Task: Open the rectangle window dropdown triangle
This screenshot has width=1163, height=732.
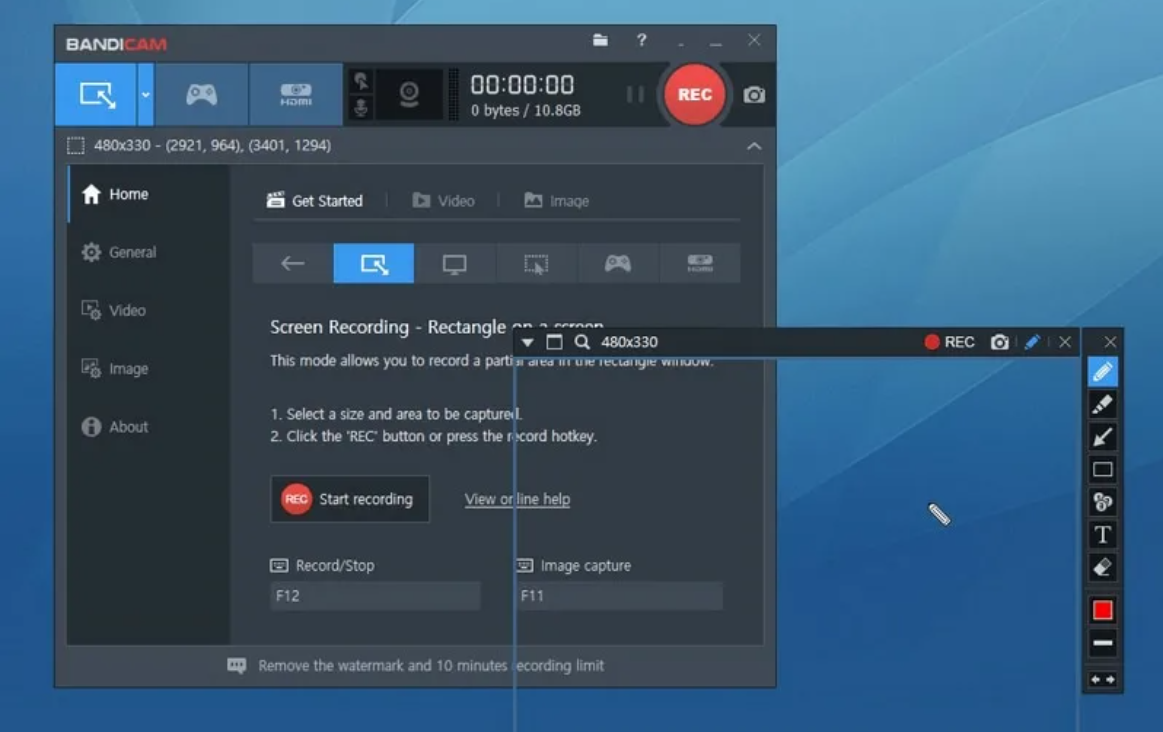Action: [x=527, y=342]
